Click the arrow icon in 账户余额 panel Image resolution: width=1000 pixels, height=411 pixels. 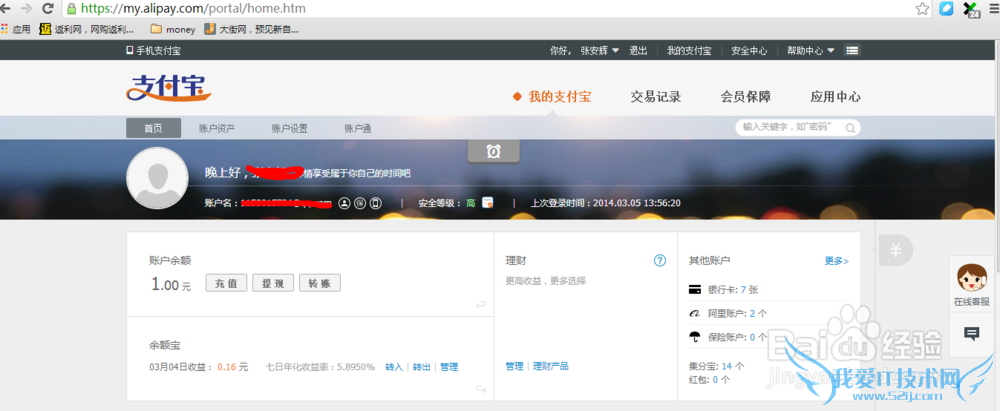(x=481, y=305)
